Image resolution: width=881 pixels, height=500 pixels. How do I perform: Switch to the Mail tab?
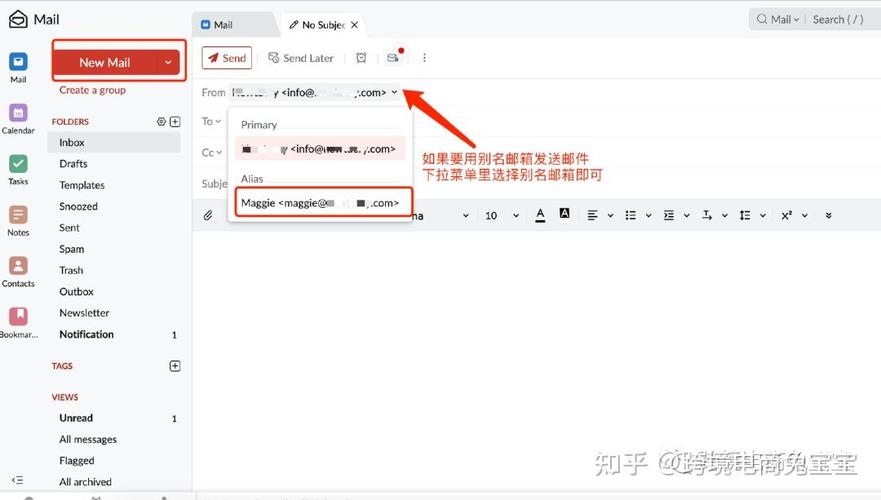pos(235,25)
